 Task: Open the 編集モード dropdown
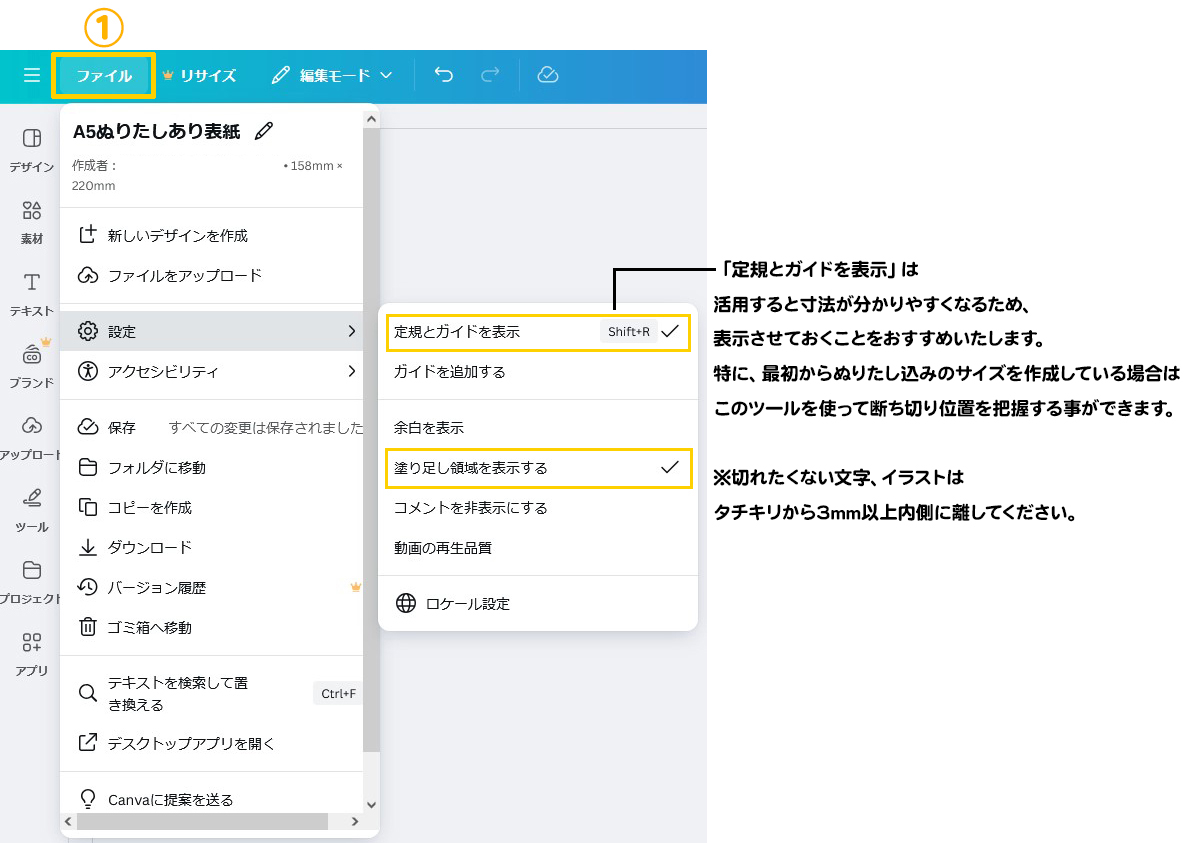(332, 75)
